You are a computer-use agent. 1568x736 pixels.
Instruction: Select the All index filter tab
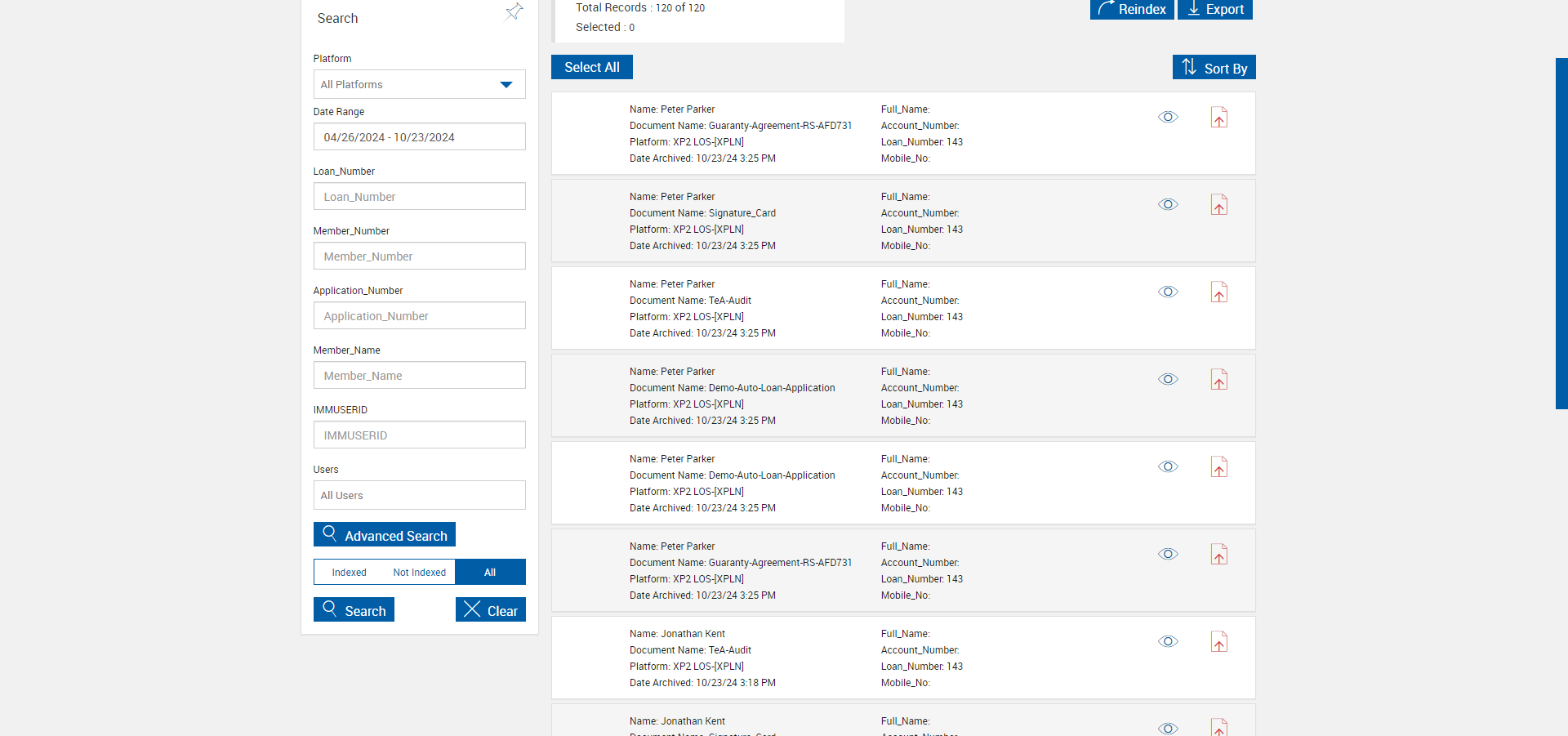490,572
